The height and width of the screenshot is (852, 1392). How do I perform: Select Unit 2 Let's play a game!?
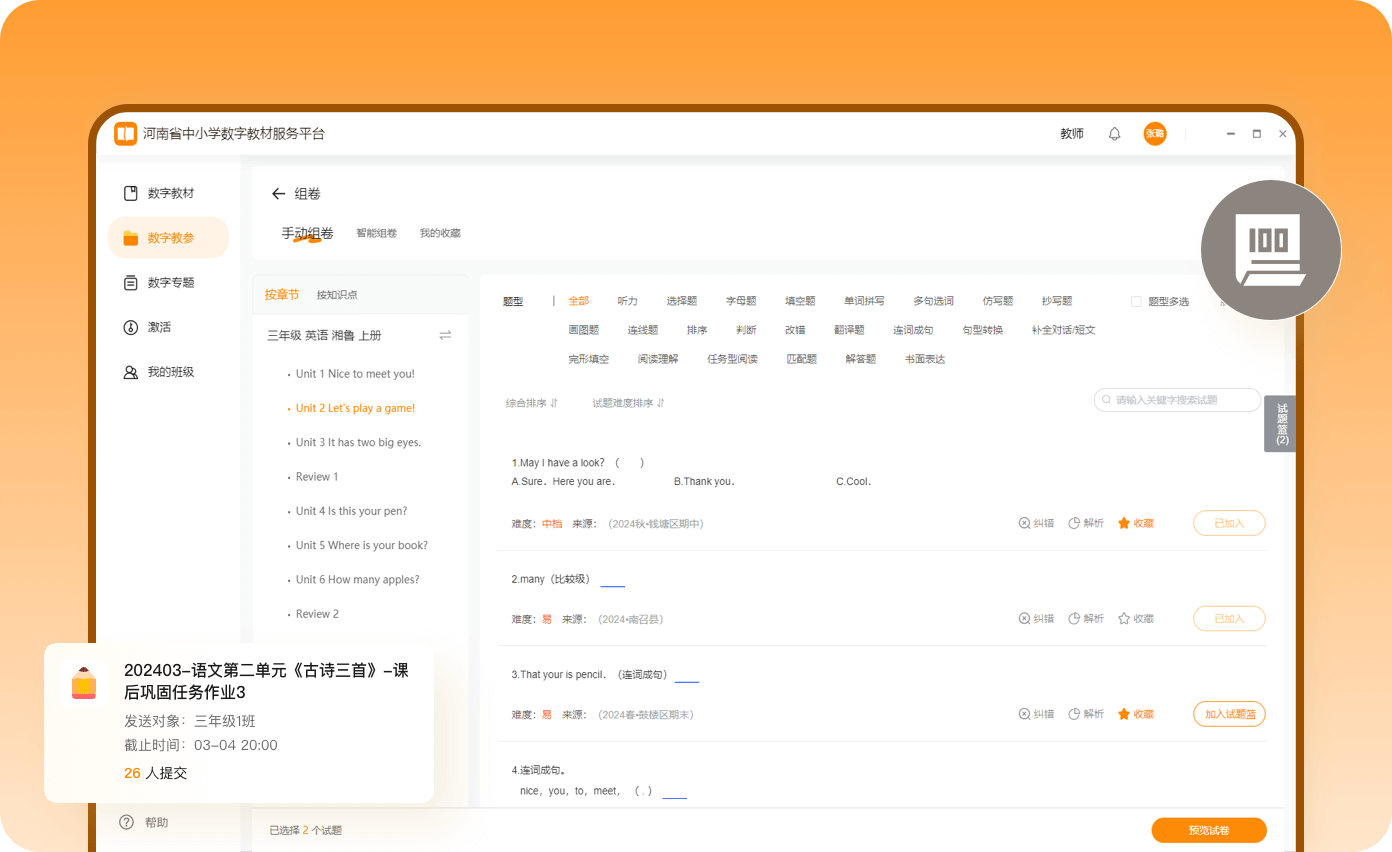point(355,408)
